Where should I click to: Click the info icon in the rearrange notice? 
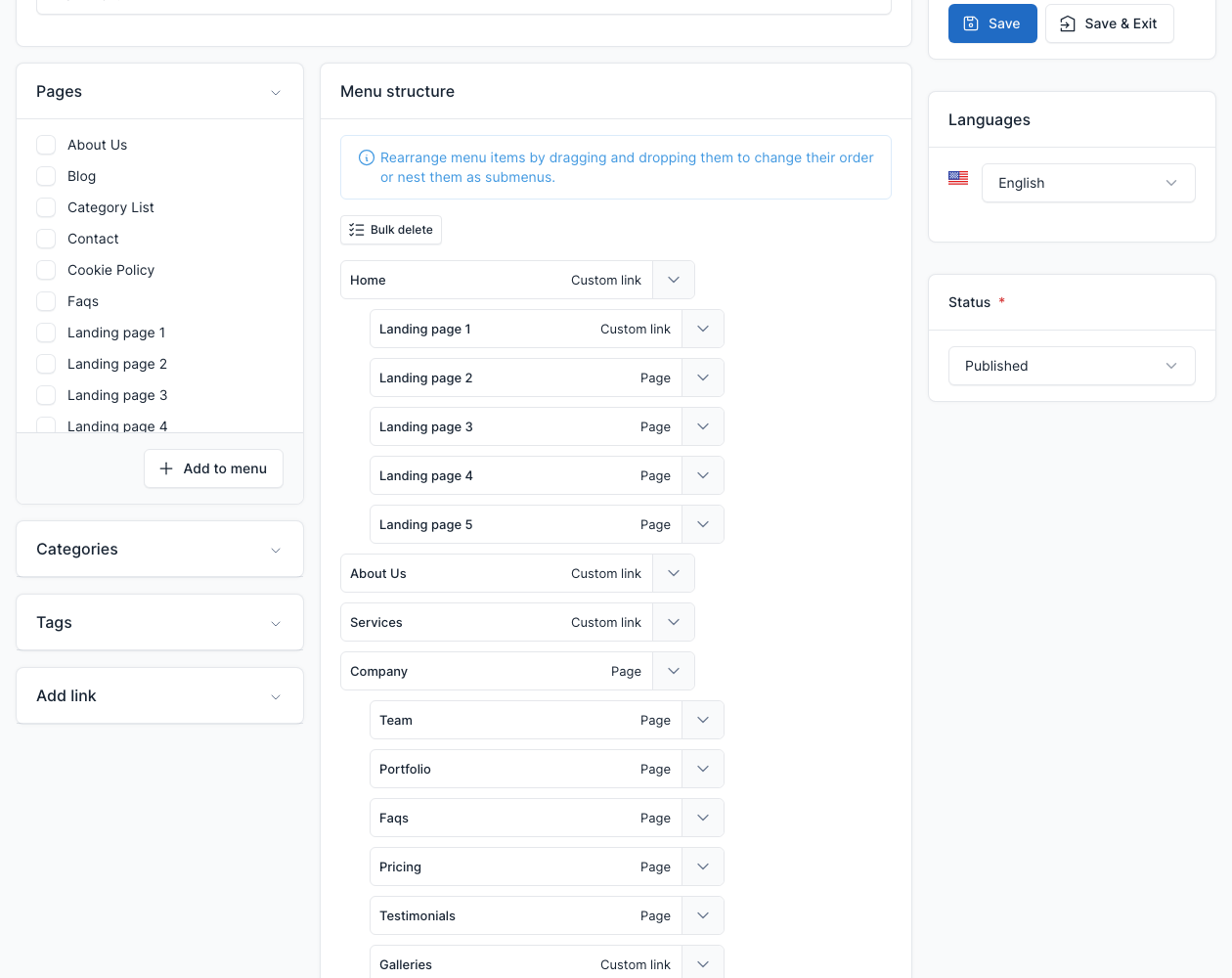click(367, 157)
